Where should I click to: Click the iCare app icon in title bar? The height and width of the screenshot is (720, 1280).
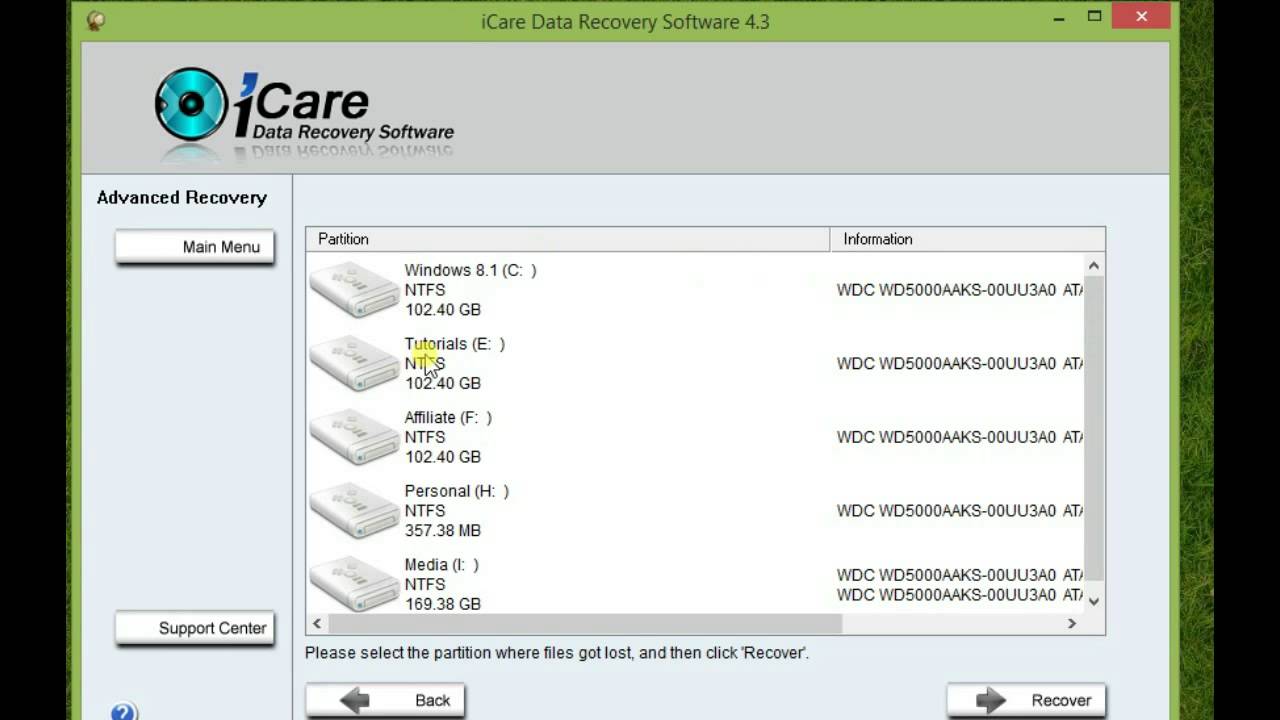tap(96, 20)
